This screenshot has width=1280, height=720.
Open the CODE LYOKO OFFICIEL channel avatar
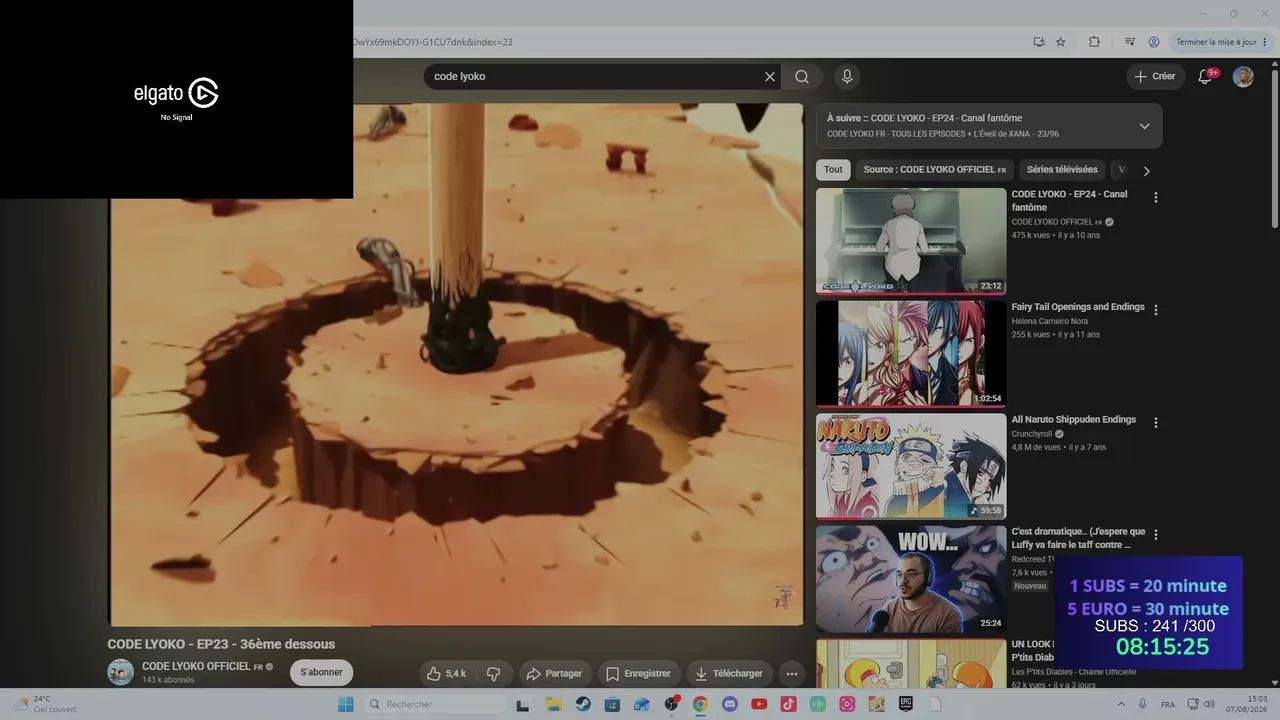120,672
